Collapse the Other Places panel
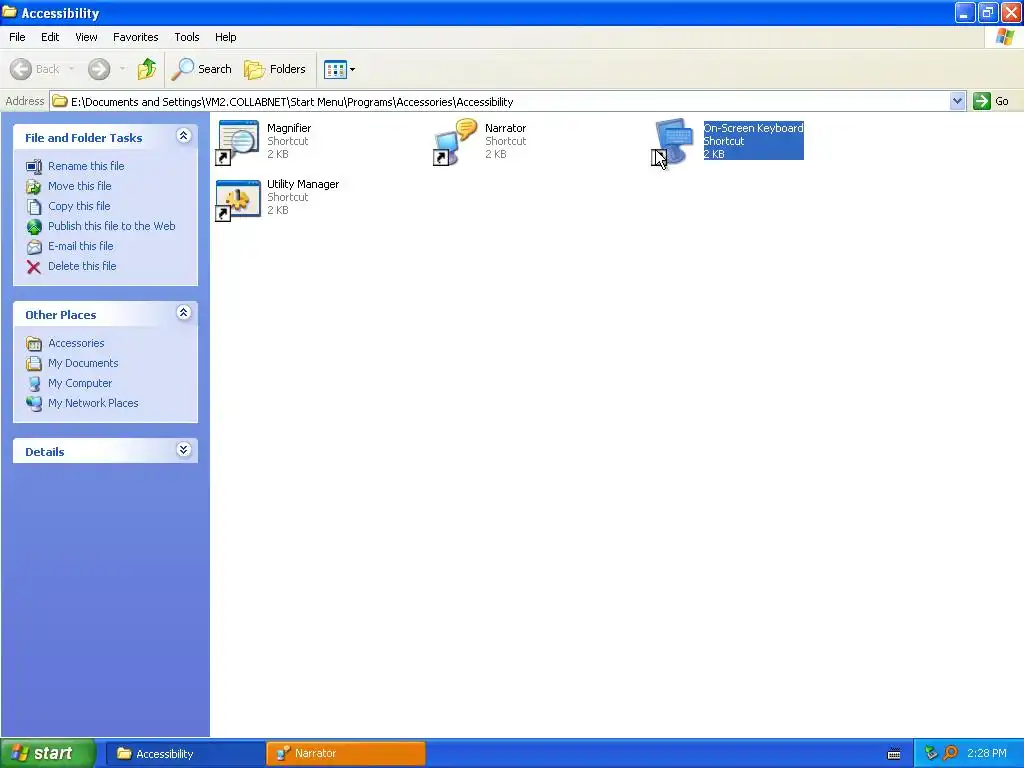 pos(184,313)
